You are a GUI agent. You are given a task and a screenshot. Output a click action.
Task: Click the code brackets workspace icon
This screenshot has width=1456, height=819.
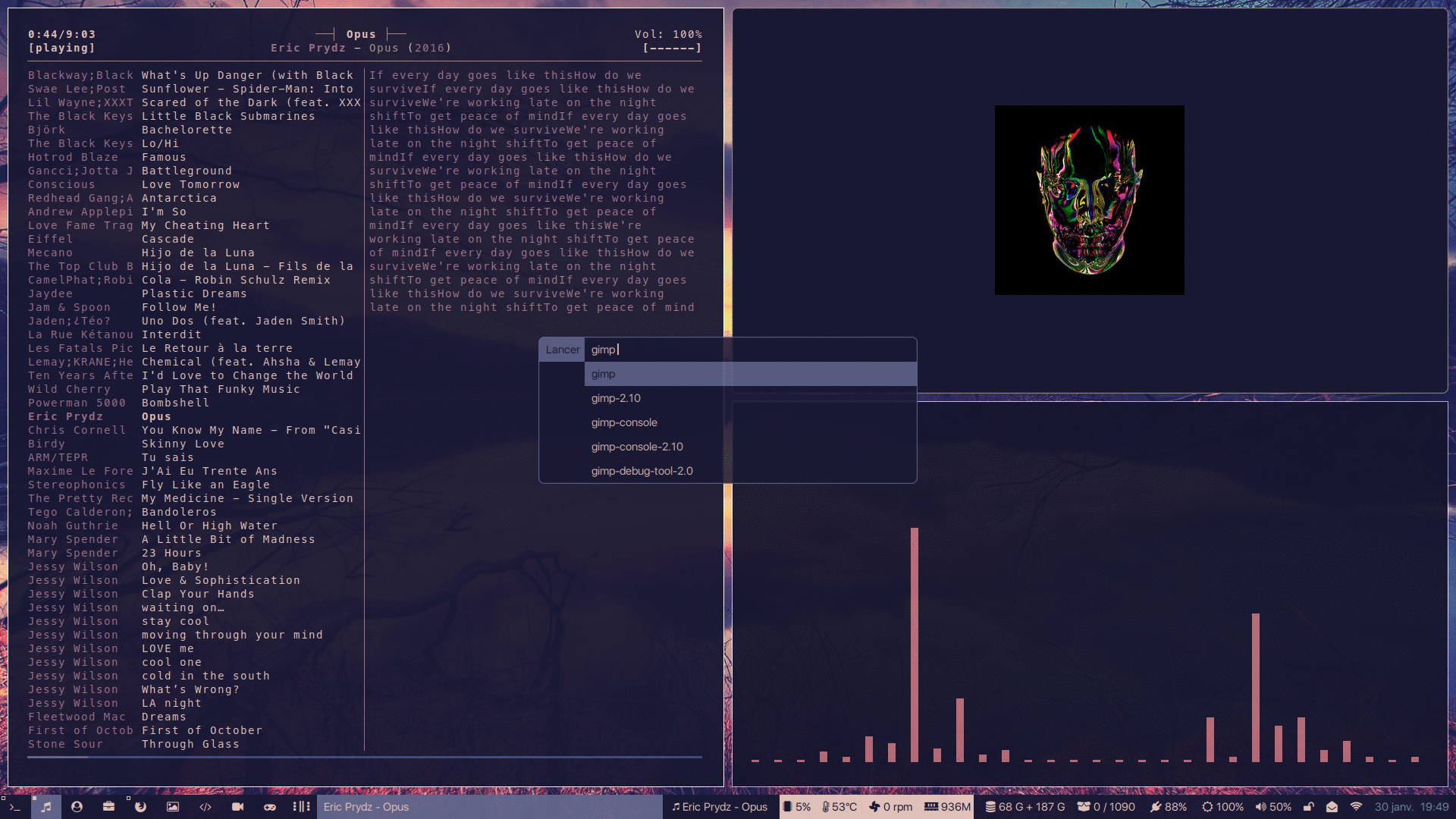point(206,807)
